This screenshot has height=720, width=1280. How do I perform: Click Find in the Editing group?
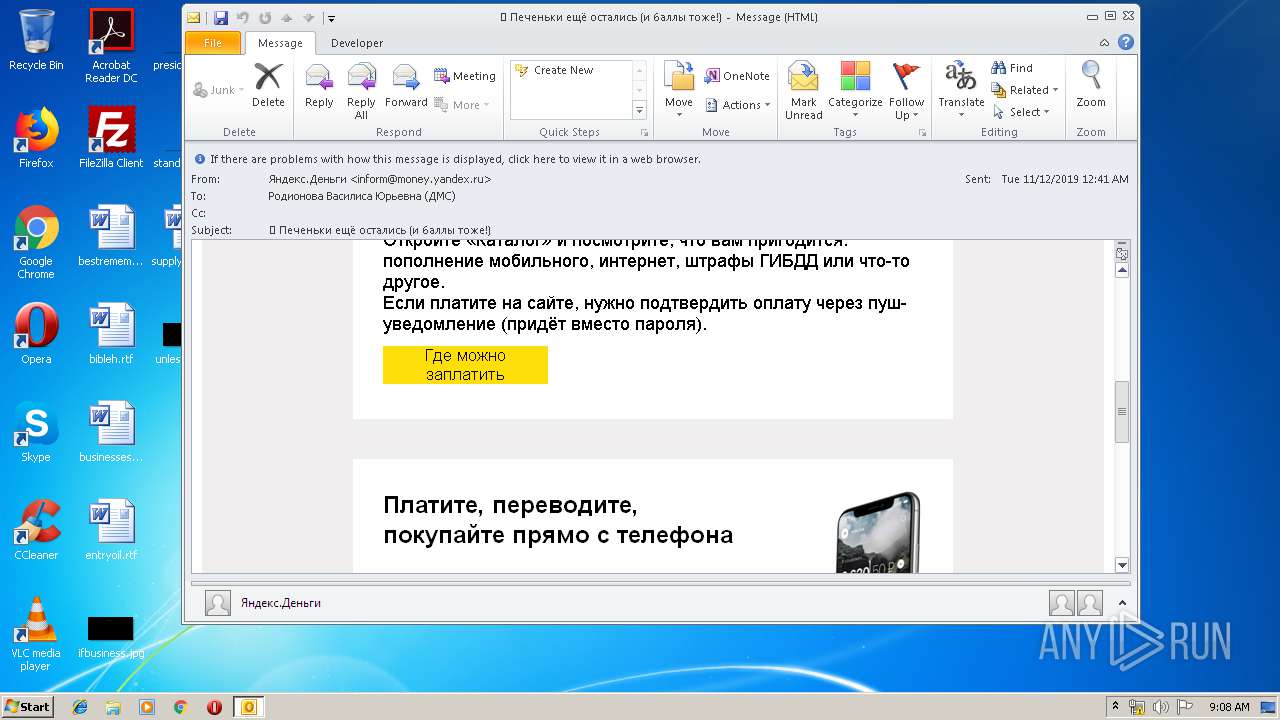click(1012, 68)
